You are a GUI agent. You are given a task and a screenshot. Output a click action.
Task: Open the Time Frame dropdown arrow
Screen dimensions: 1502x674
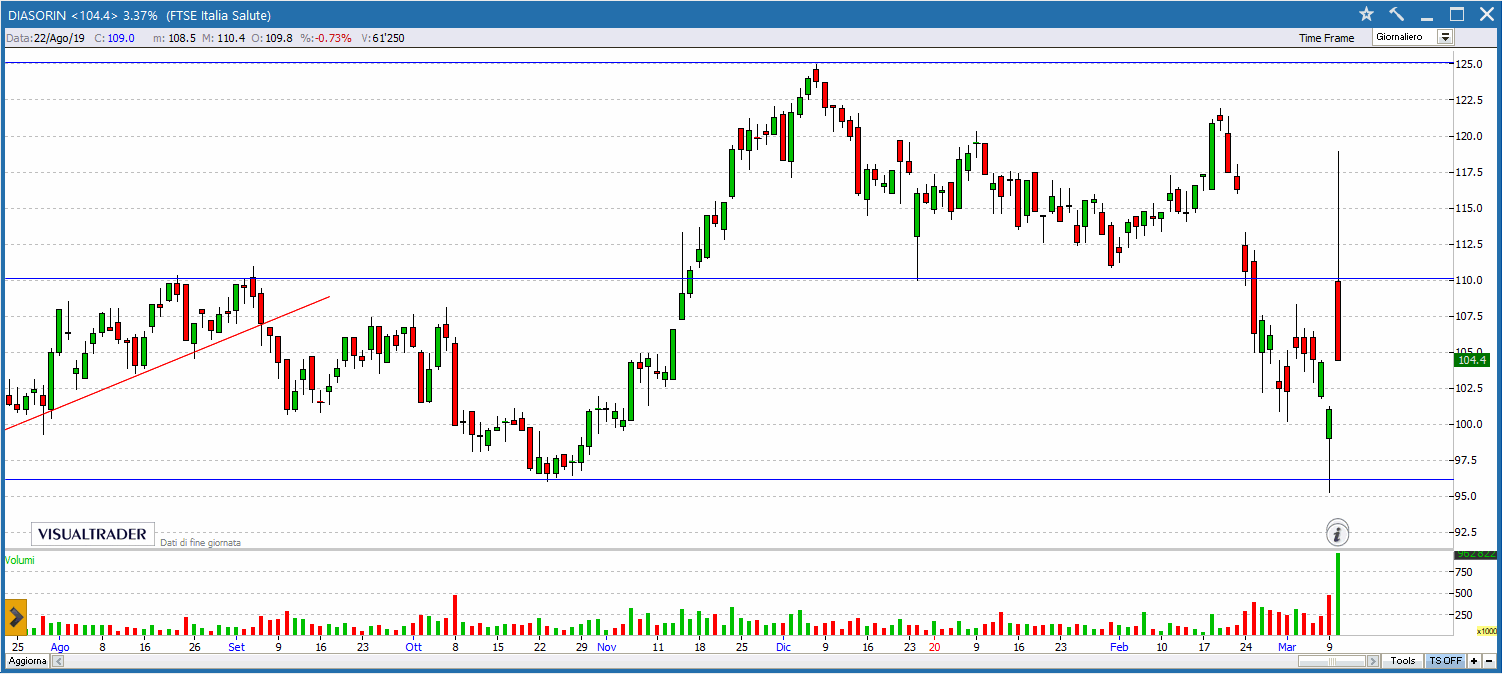click(1444, 37)
